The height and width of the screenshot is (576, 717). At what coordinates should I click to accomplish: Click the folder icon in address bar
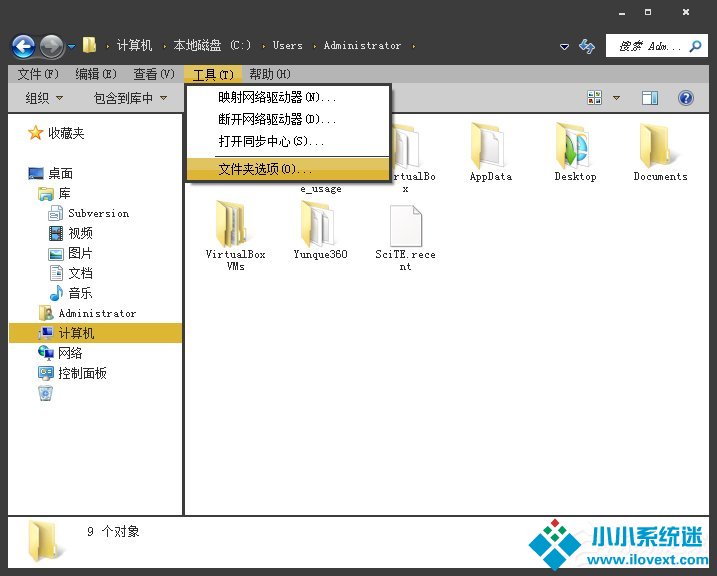pyautogui.click(x=90, y=45)
